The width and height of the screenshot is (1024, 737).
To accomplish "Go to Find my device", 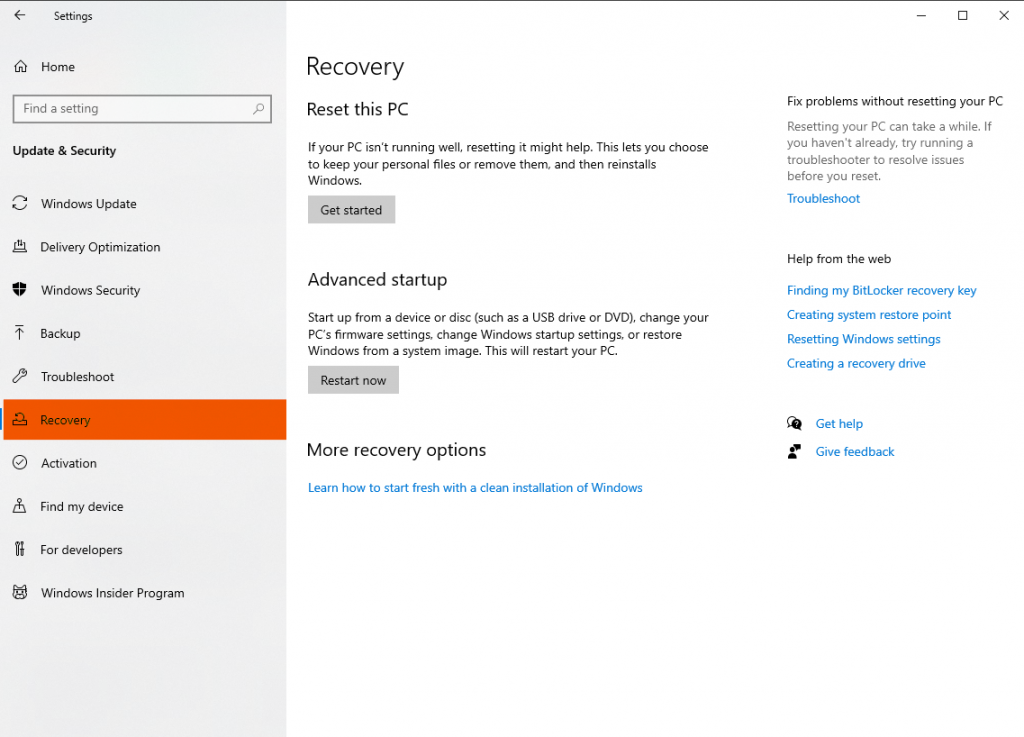I will pyautogui.click(x=144, y=506).
